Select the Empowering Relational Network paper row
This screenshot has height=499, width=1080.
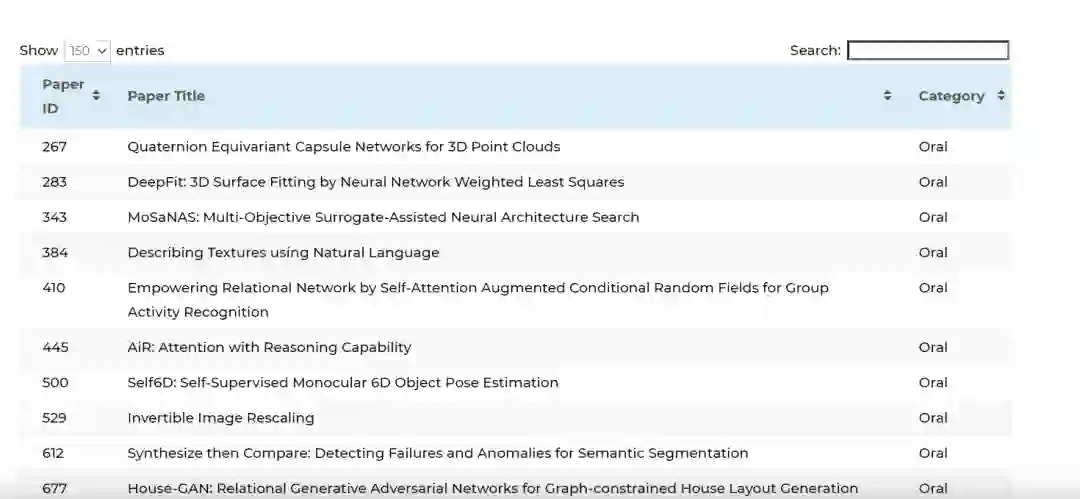point(477,299)
